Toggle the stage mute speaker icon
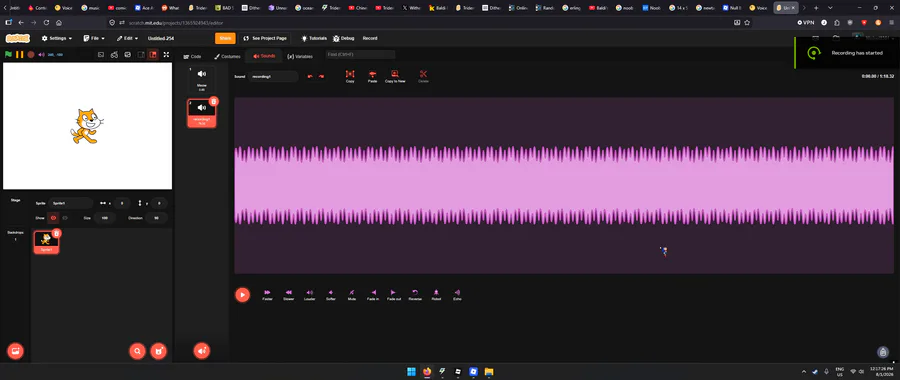The height and width of the screenshot is (380, 900). pos(41,55)
